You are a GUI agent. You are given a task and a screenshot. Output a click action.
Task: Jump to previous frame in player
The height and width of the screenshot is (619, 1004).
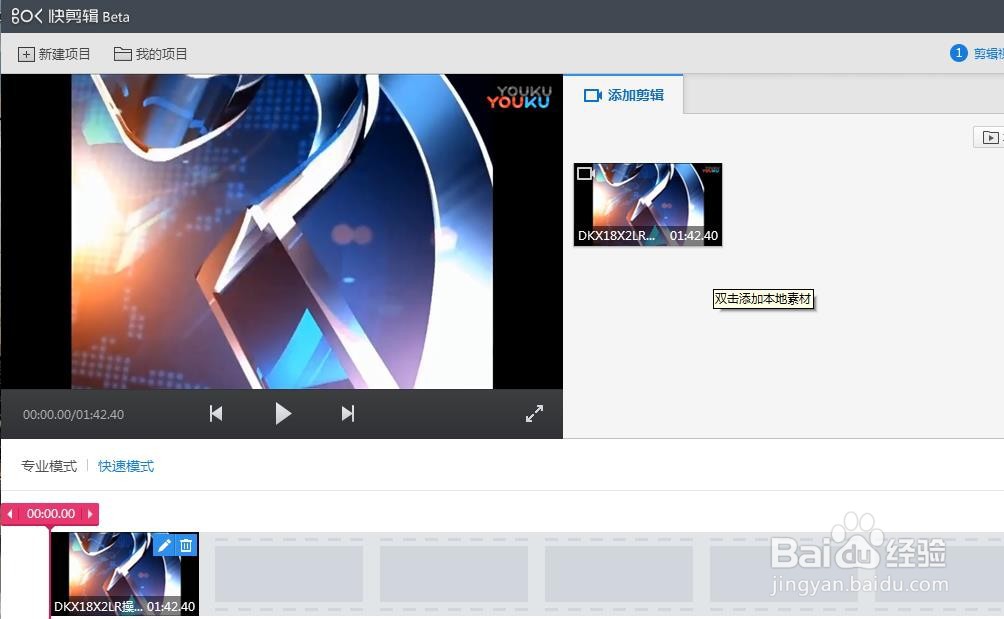(216, 414)
